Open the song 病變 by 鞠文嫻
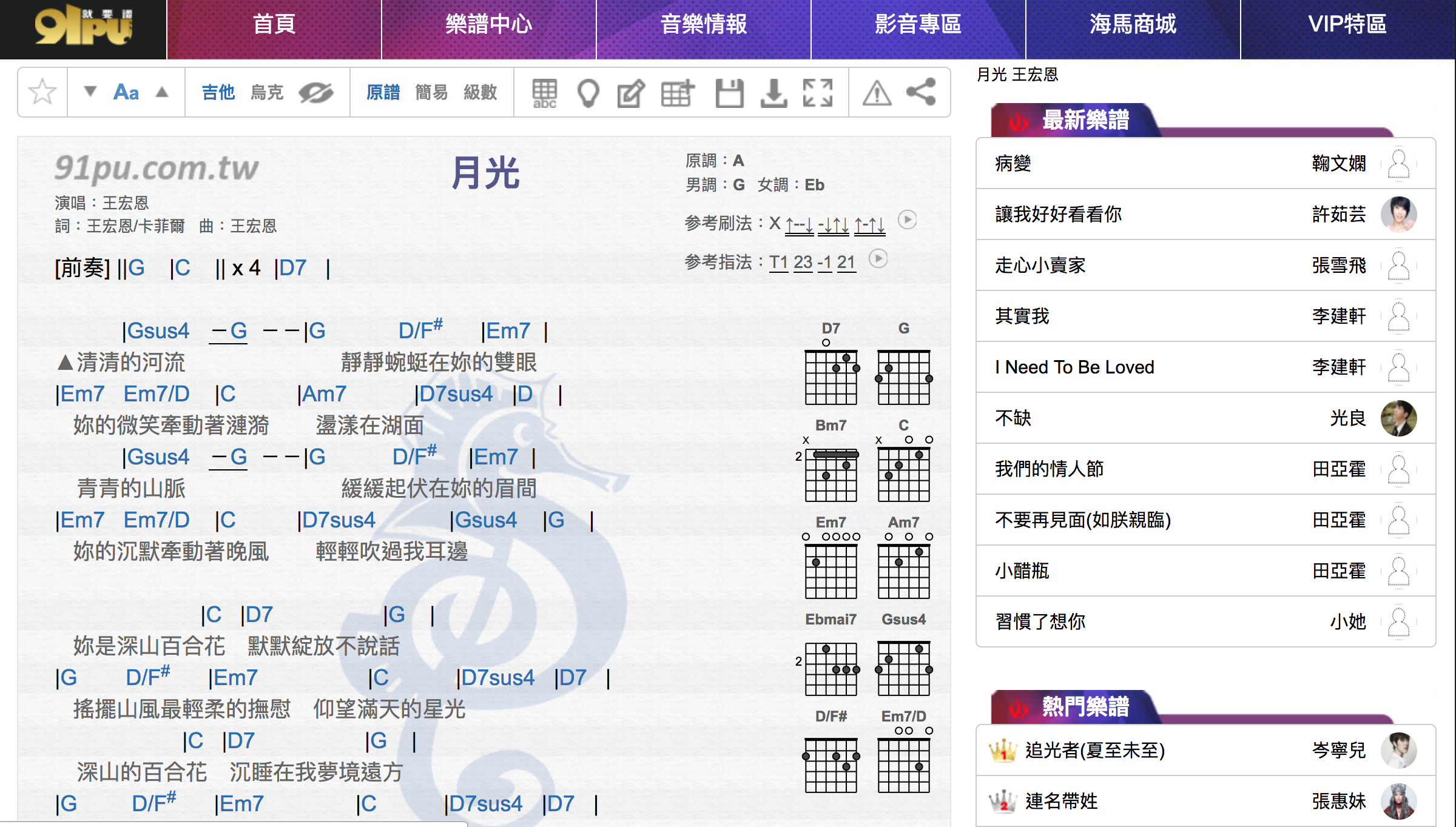Image resolution: width=1456 pixels, height=827 pixels. (1205, 163)
